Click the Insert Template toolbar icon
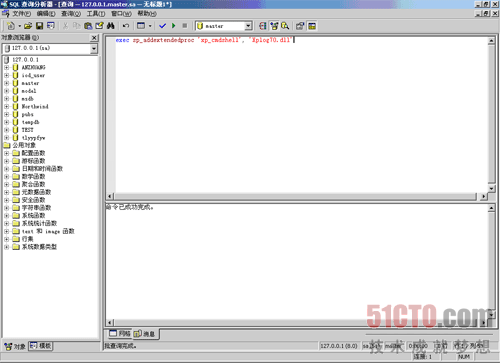Image resolution: width=500 pixels, height=363 pixels. click(x=51, y=26)
